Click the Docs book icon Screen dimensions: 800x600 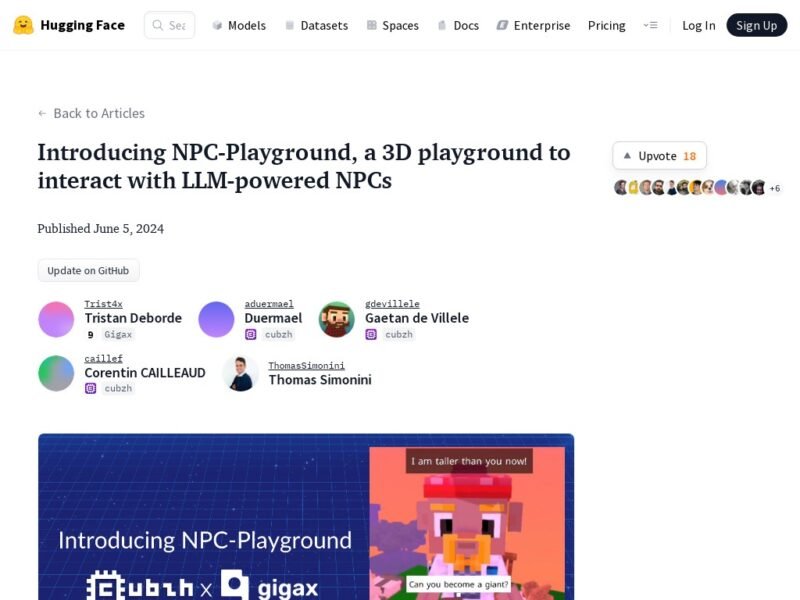pyautogui.click(x=442, y=26)
